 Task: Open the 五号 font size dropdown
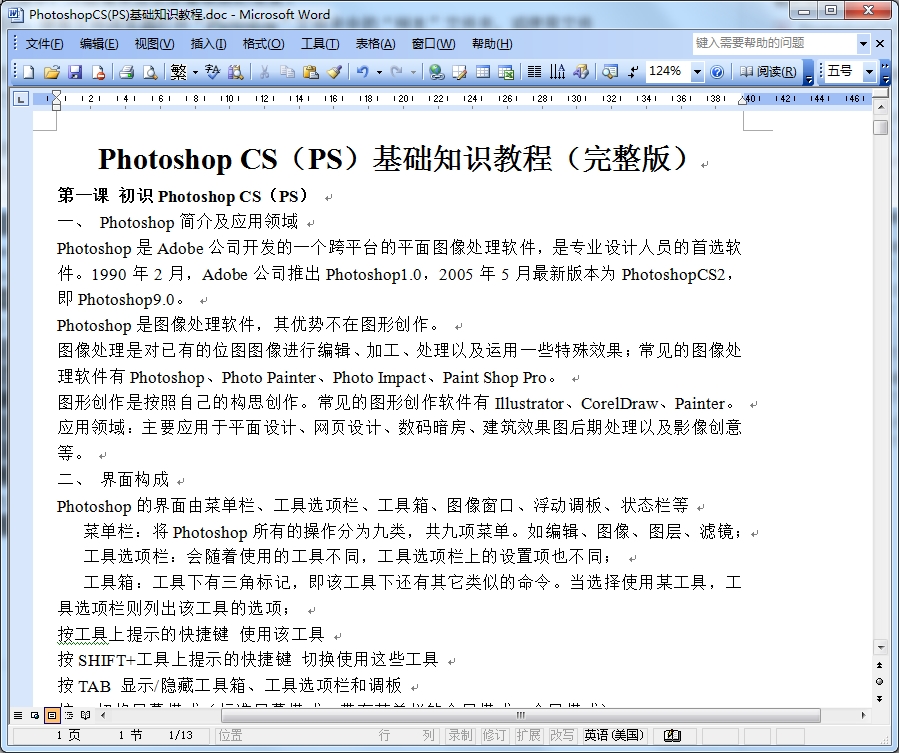click(869, 72)
